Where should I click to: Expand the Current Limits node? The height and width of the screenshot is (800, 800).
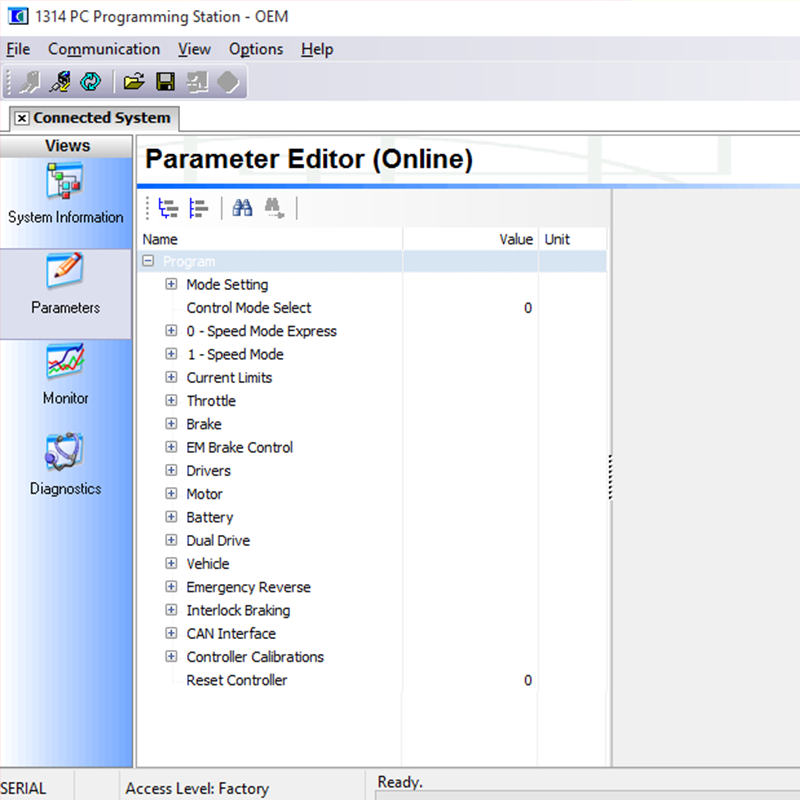pyautogui.click(x=171, y=377)
